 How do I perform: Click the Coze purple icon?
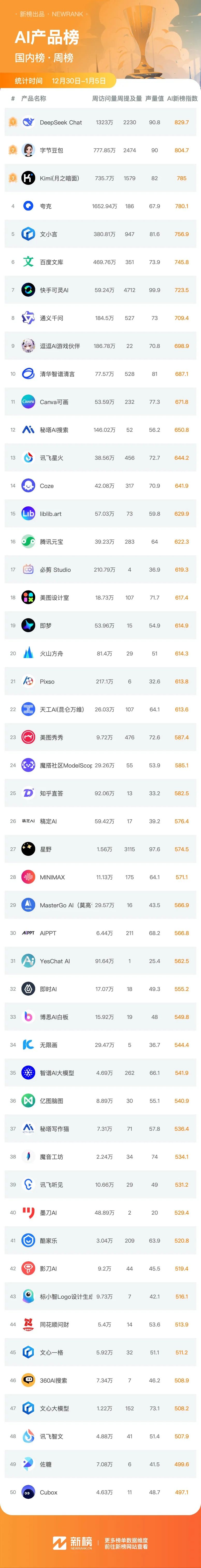pos(28,486)
